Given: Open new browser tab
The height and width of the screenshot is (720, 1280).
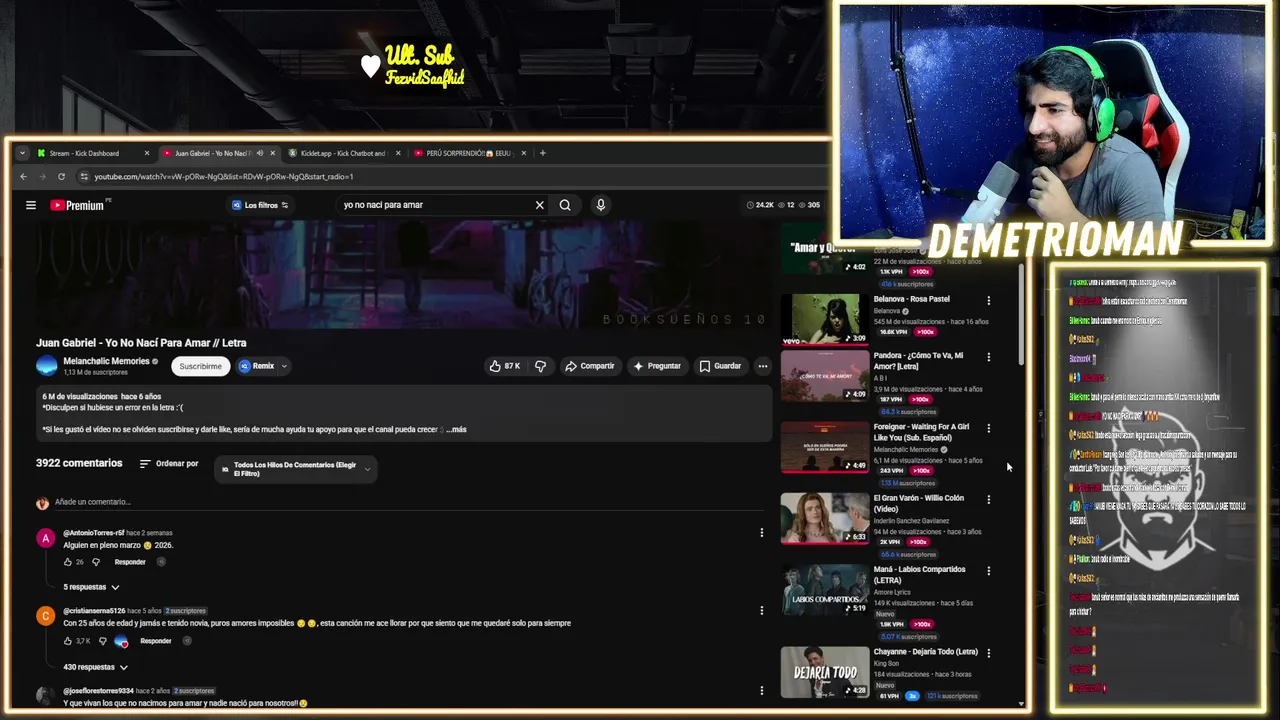Looking at the screenshot, I should 543,153.
